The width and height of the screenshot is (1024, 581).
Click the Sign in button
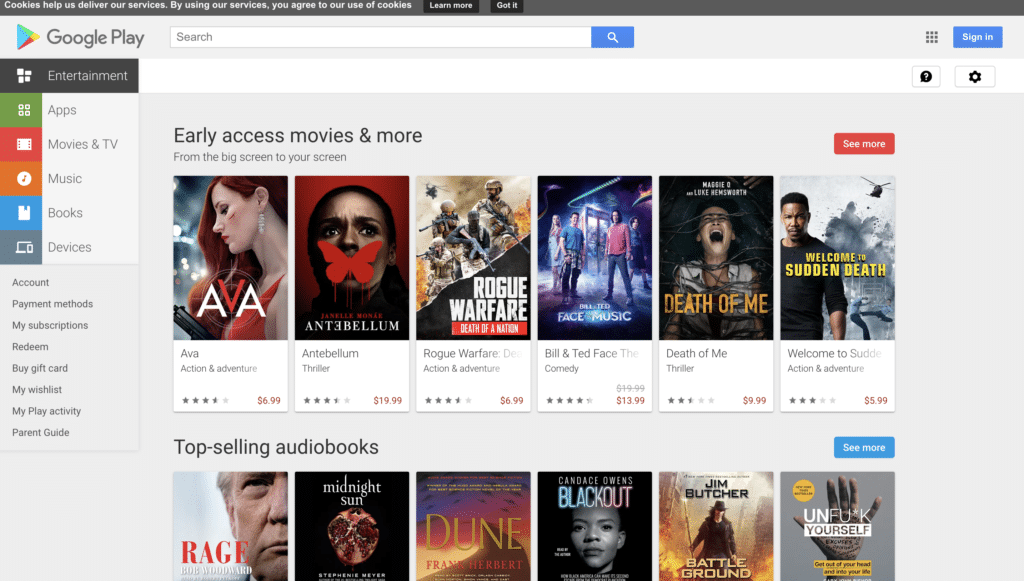pos(977,37)
